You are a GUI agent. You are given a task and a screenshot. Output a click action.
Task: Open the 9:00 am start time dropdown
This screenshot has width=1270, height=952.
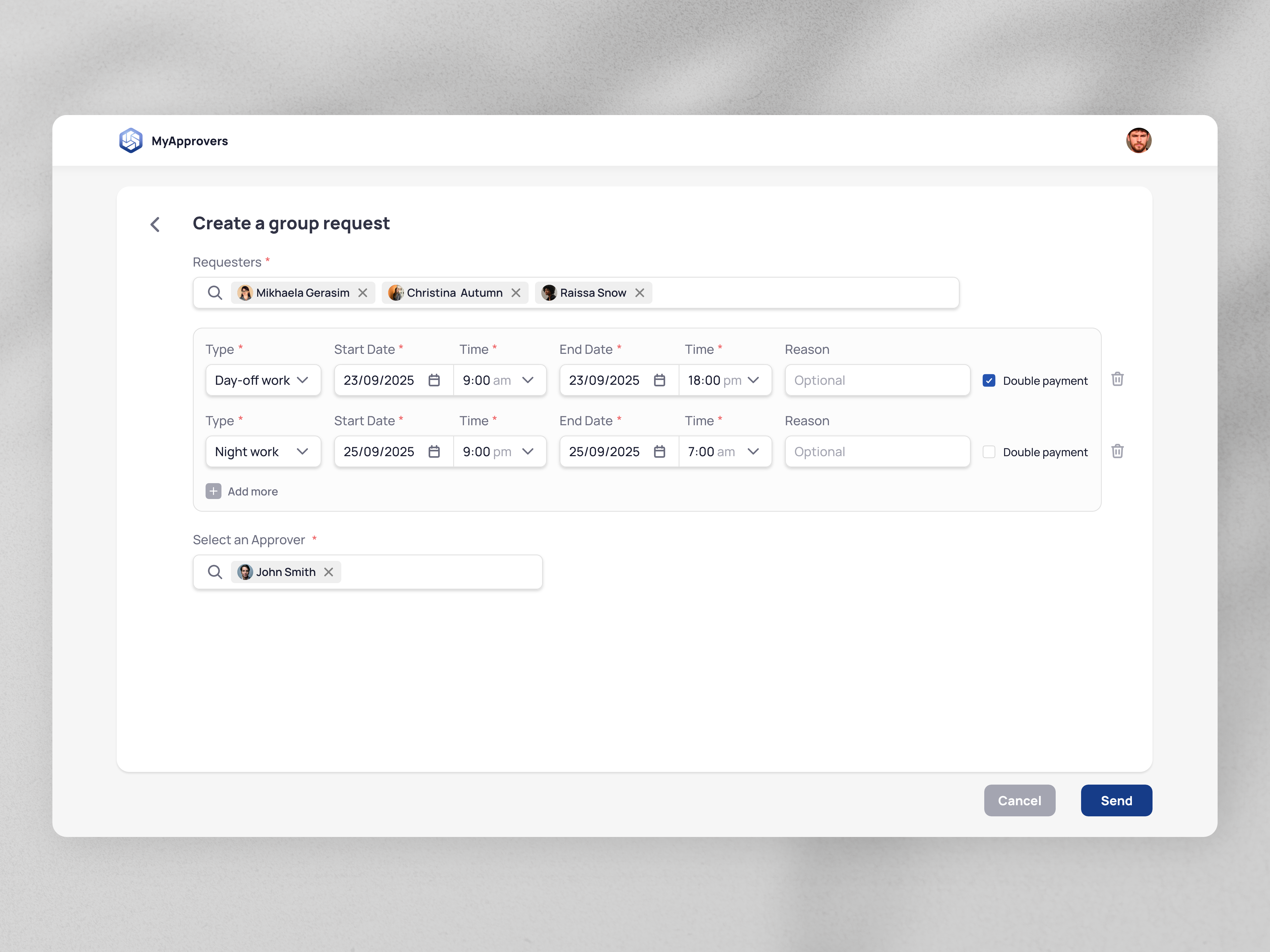pos(500,380)
